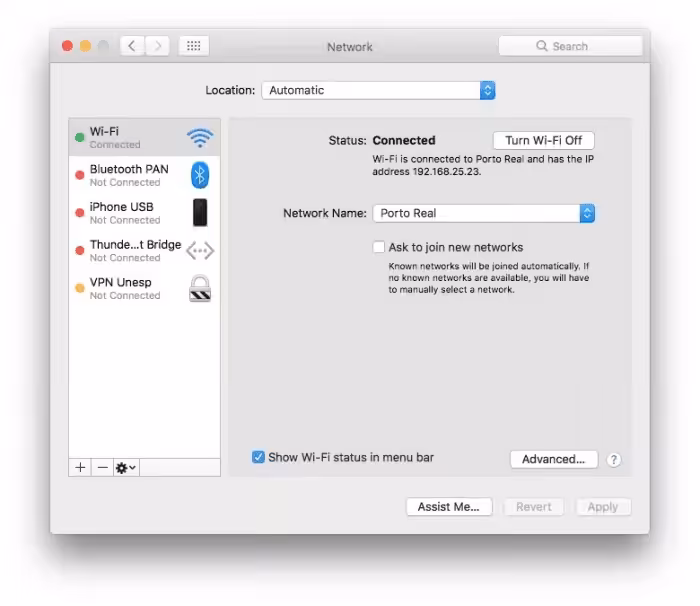
Task: Click the VPN padlock icon
Action: pyautogui.click(x=200, y=288)
